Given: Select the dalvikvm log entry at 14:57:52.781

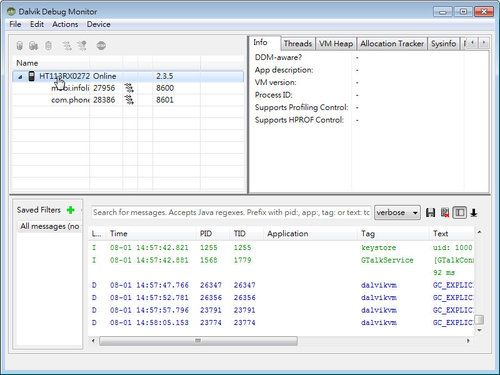Looking at the screenshot, I should (282, 298).
